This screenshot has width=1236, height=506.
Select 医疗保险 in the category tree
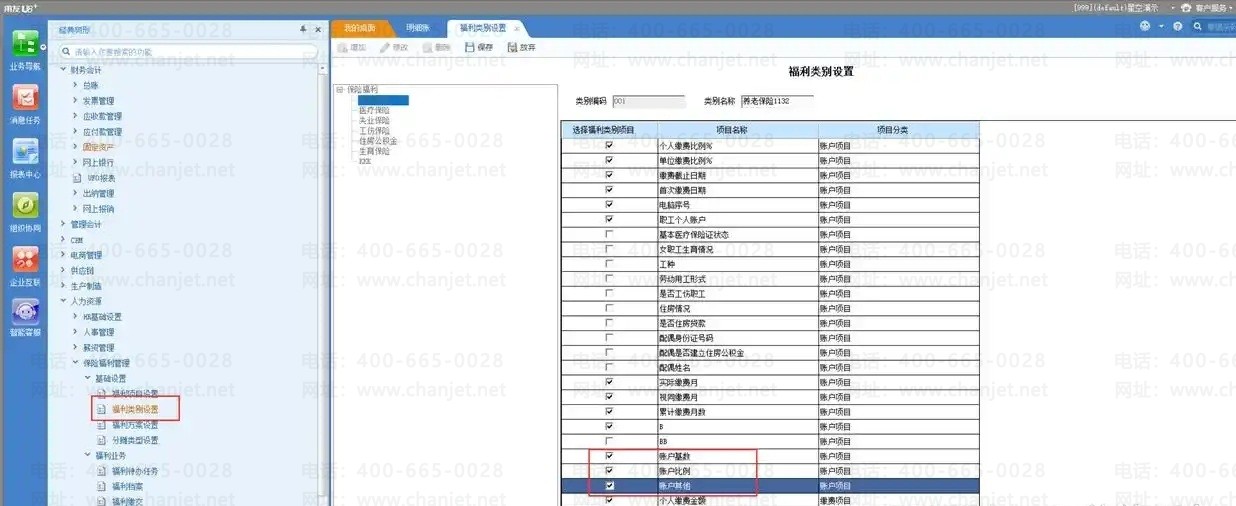374,110
